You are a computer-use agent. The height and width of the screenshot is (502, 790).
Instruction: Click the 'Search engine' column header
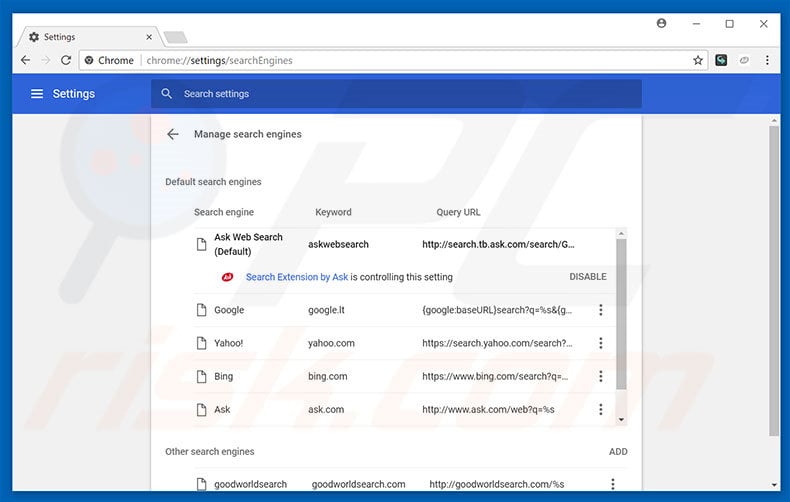224,212
